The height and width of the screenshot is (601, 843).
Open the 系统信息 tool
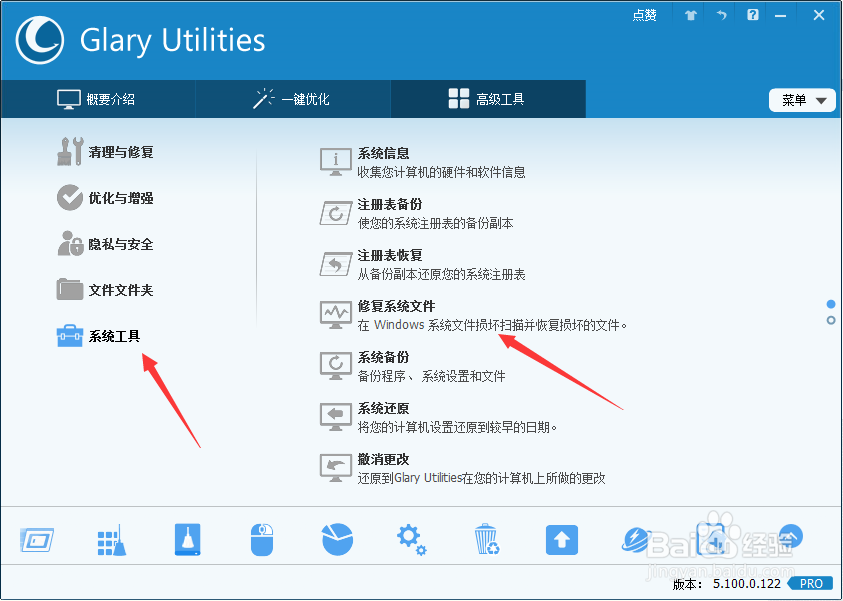coord(423,162)
